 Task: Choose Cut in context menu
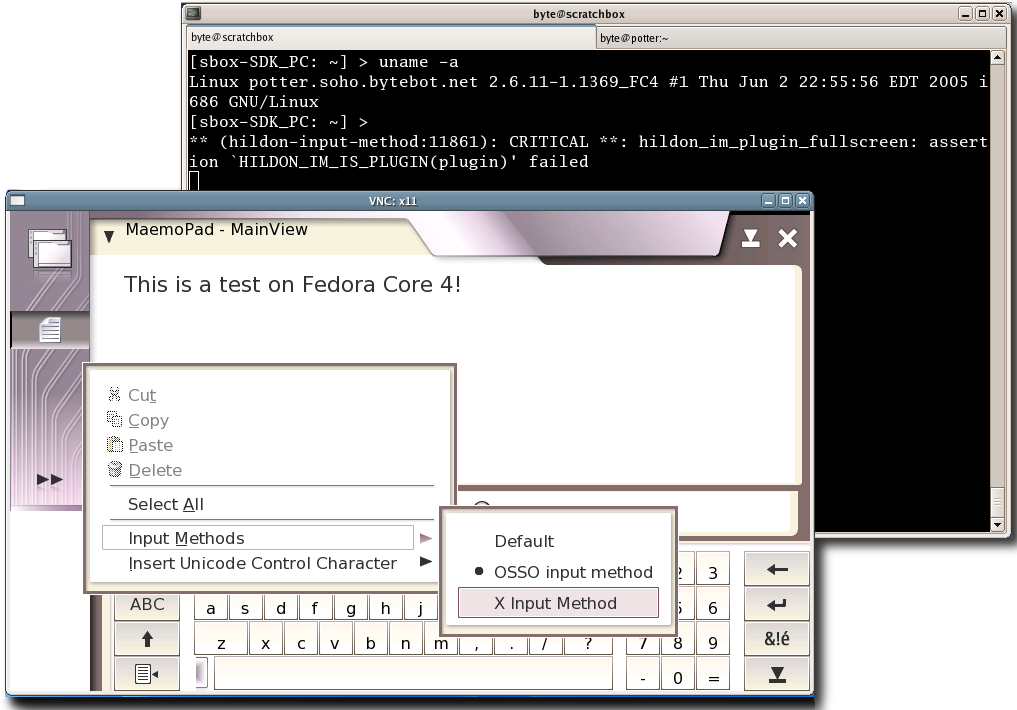click(x=141, y=395)
